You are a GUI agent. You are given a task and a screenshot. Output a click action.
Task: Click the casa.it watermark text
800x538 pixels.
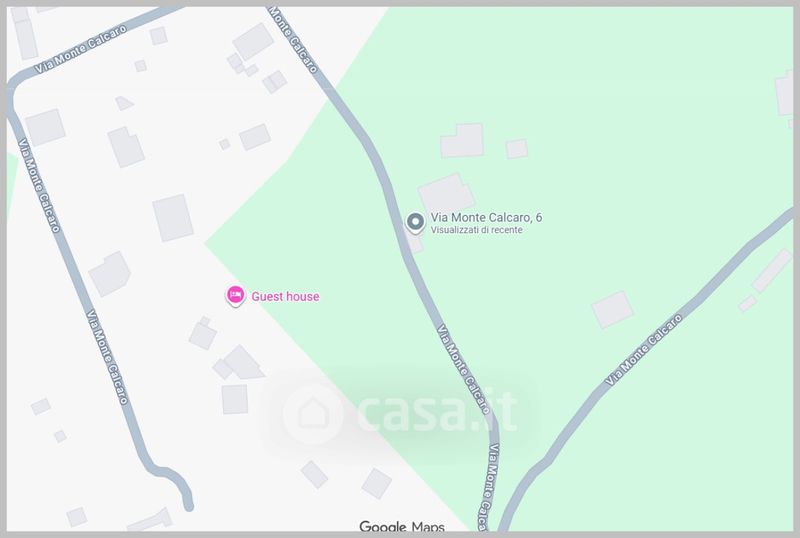pyautogui.click(x=438, y=411)
